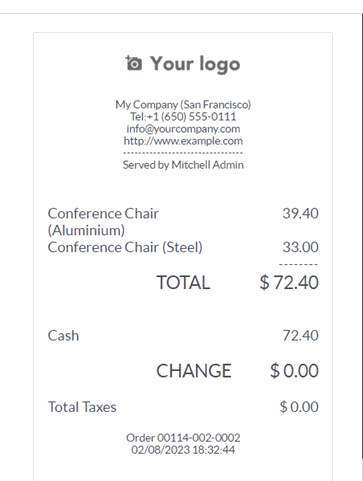Select the Conference Chair (Steel) line item

[x=125, y=247]
